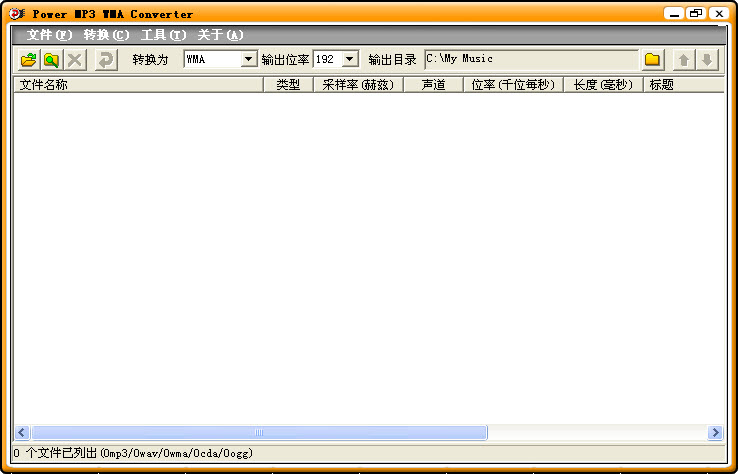This screenshot has height=474, width=738.
Task: Open the 转换(C) menu
Action: click(106, 35)
